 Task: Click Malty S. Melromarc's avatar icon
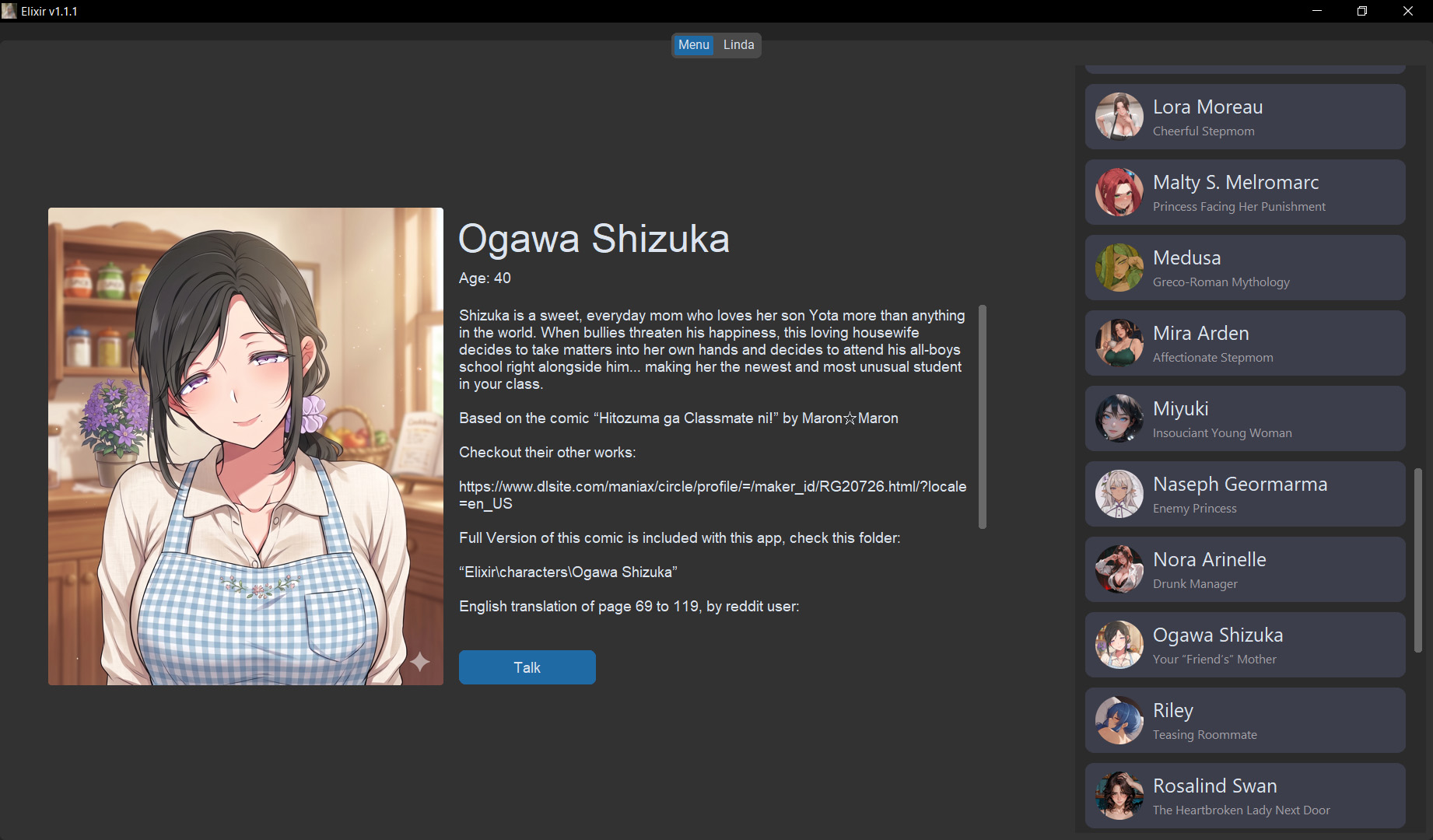pos(1119,192)
